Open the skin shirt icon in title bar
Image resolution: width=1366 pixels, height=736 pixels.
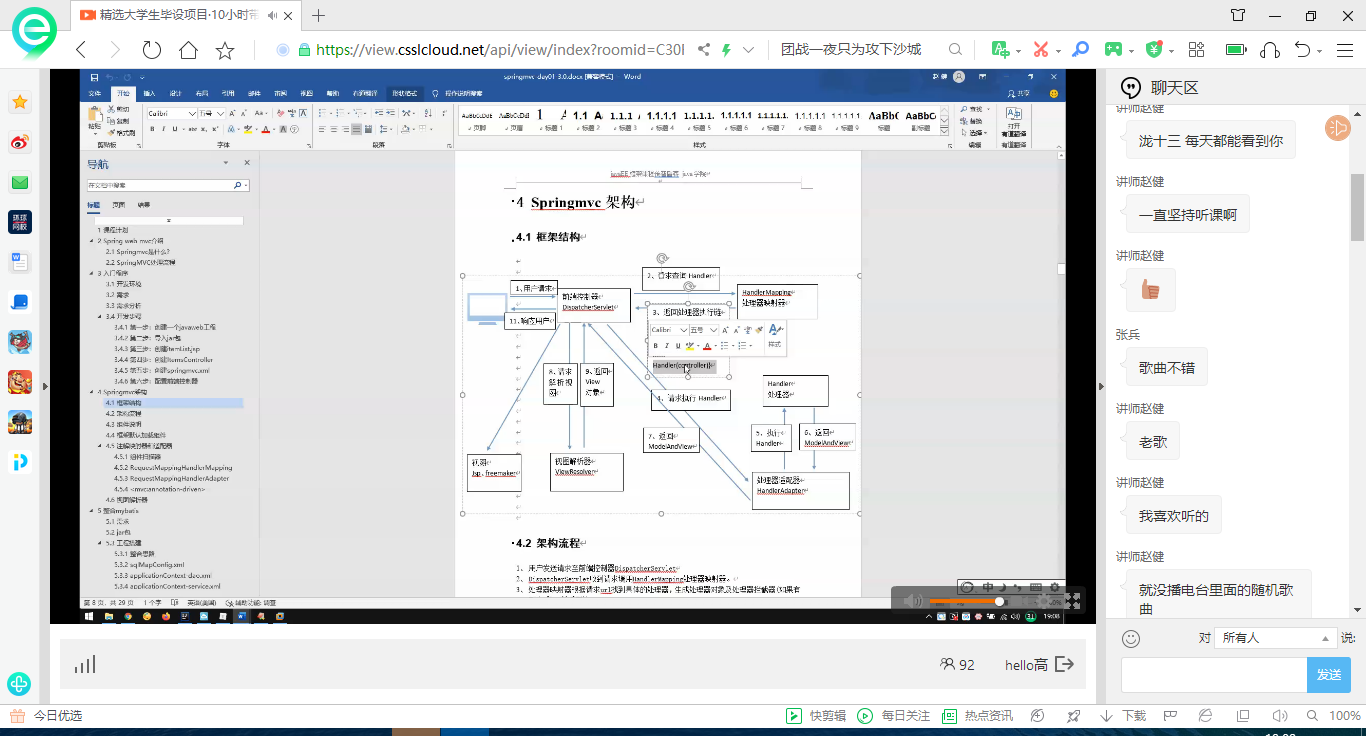[x=1238, y=15]
